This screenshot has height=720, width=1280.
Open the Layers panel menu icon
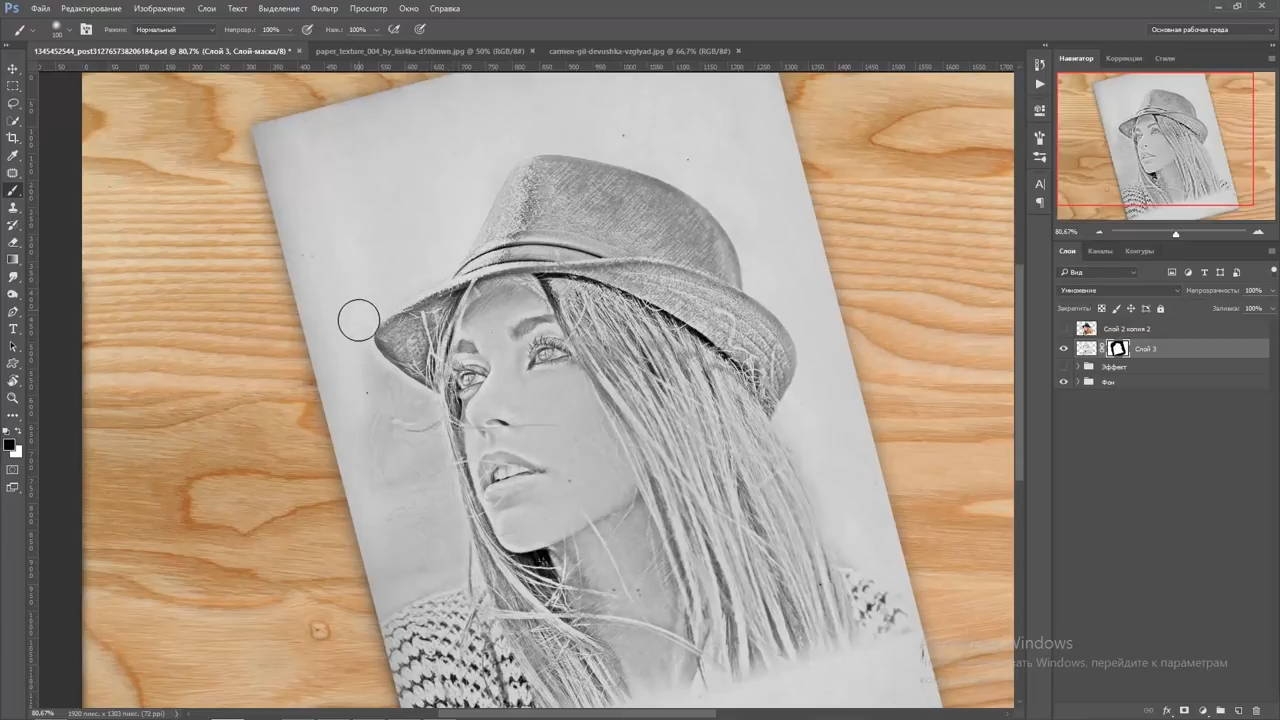click(x=1272, y=251)
